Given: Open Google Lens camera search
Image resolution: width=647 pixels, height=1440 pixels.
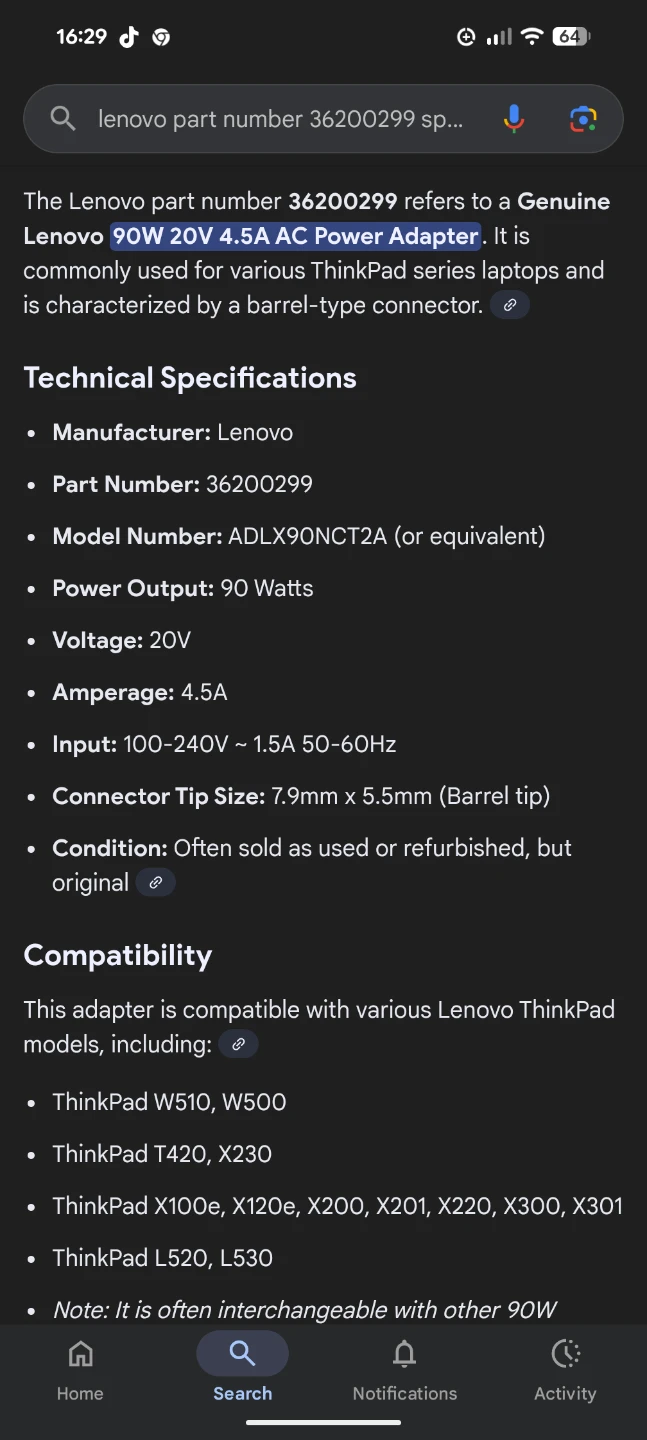Looking at the screenshot, I should click(583, 119).
